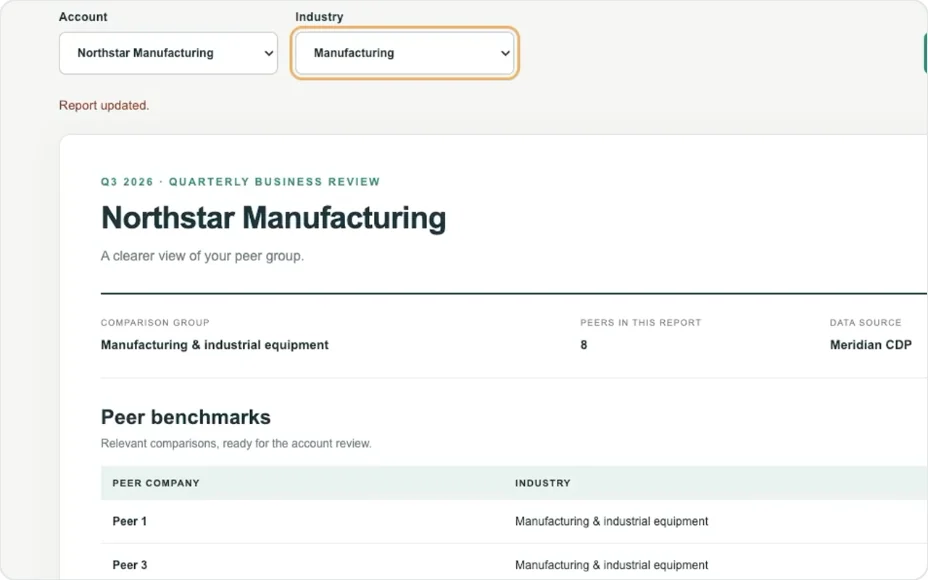
Task: Select the 'Peer 3' table cell
Action: [x=130, y=565]
